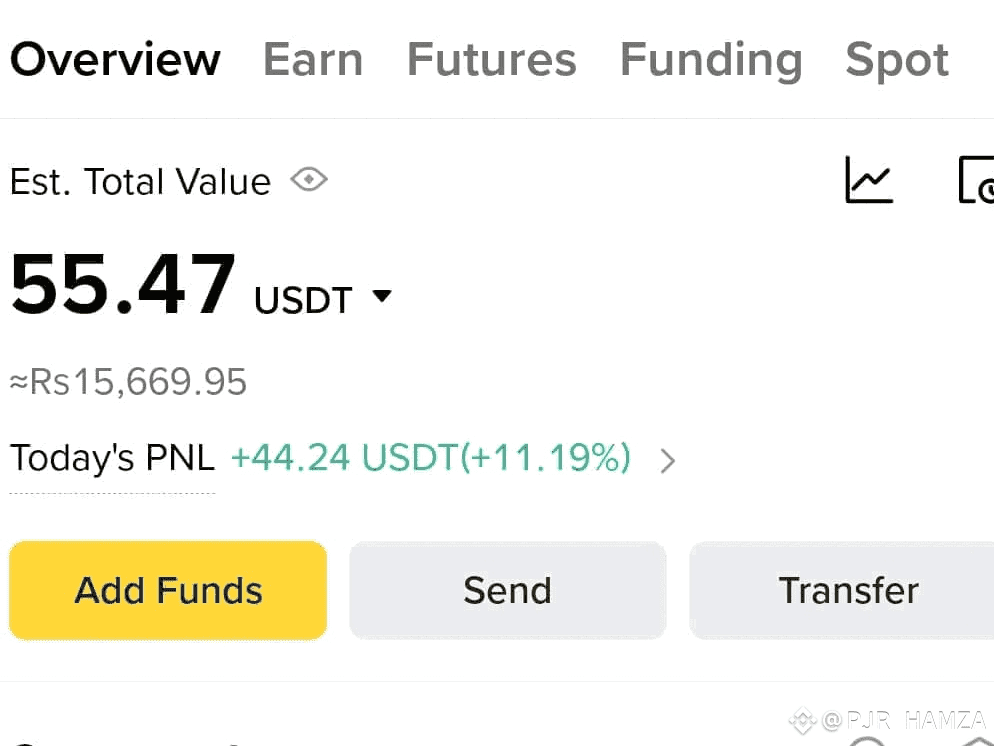994x746 pixels.
Task: Open the transaction history icon
Action: point(976,180)
